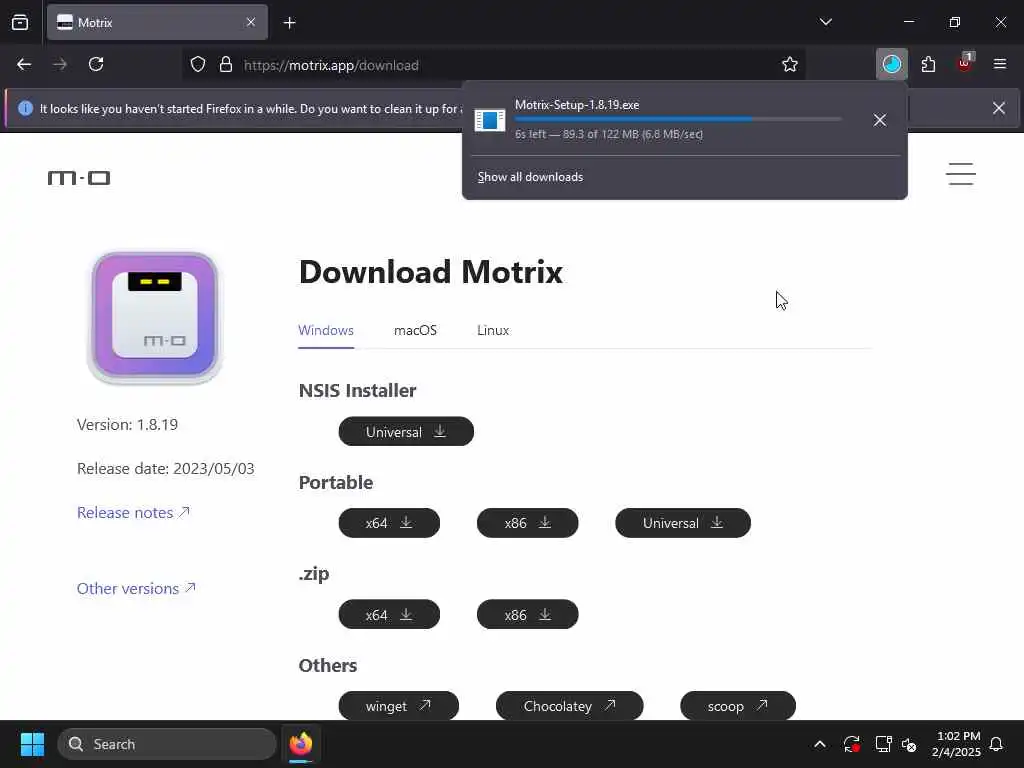
Task: Bookmark this page with the star
Action: point(790,65)
